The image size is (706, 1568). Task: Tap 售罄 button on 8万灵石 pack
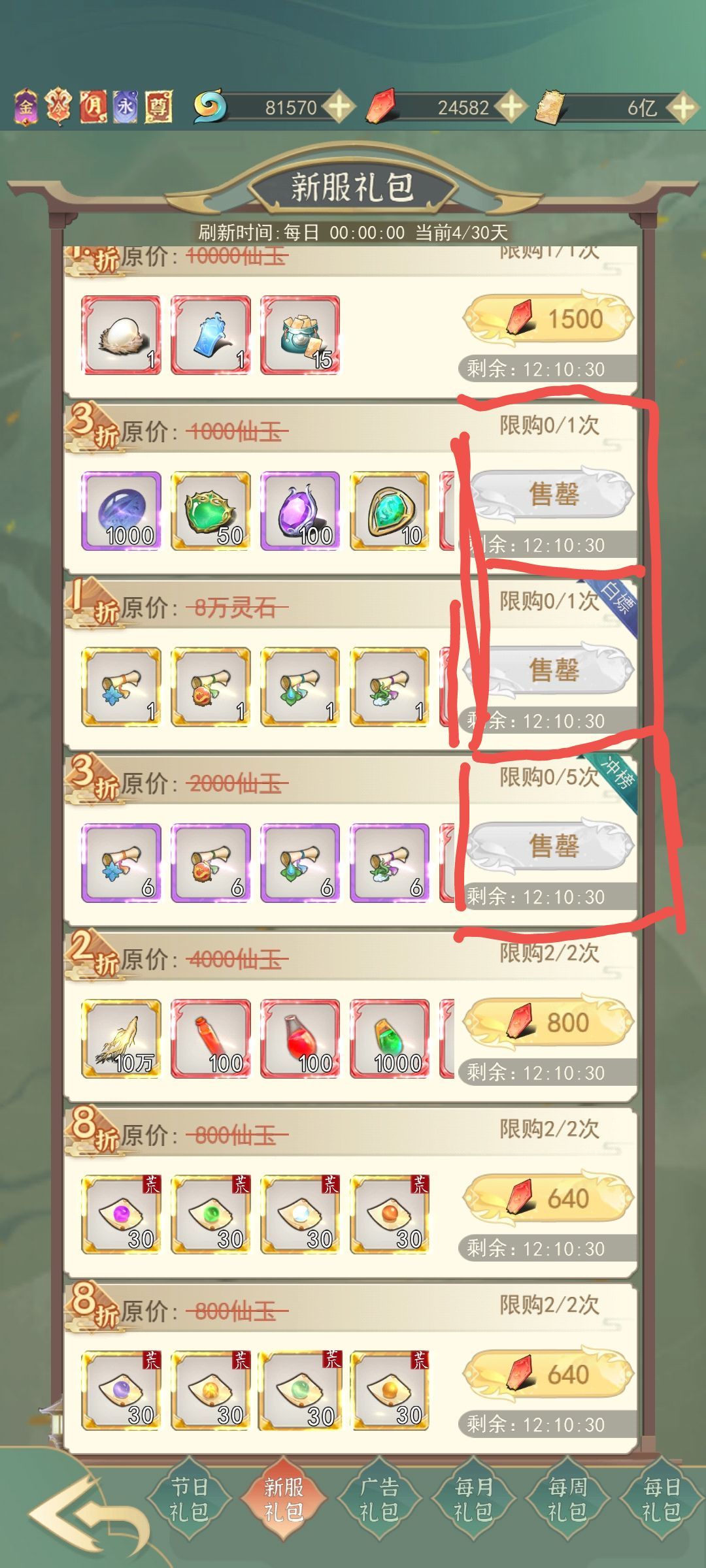(548, 670)
